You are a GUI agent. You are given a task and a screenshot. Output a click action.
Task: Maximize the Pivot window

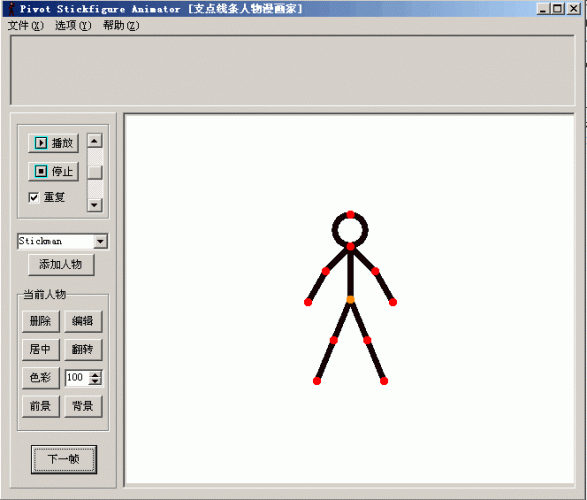click(x=558, y=8)
